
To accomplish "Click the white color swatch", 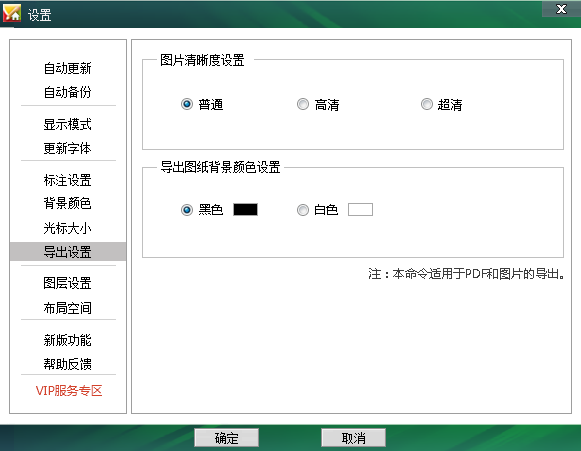I will pos(360,209).
